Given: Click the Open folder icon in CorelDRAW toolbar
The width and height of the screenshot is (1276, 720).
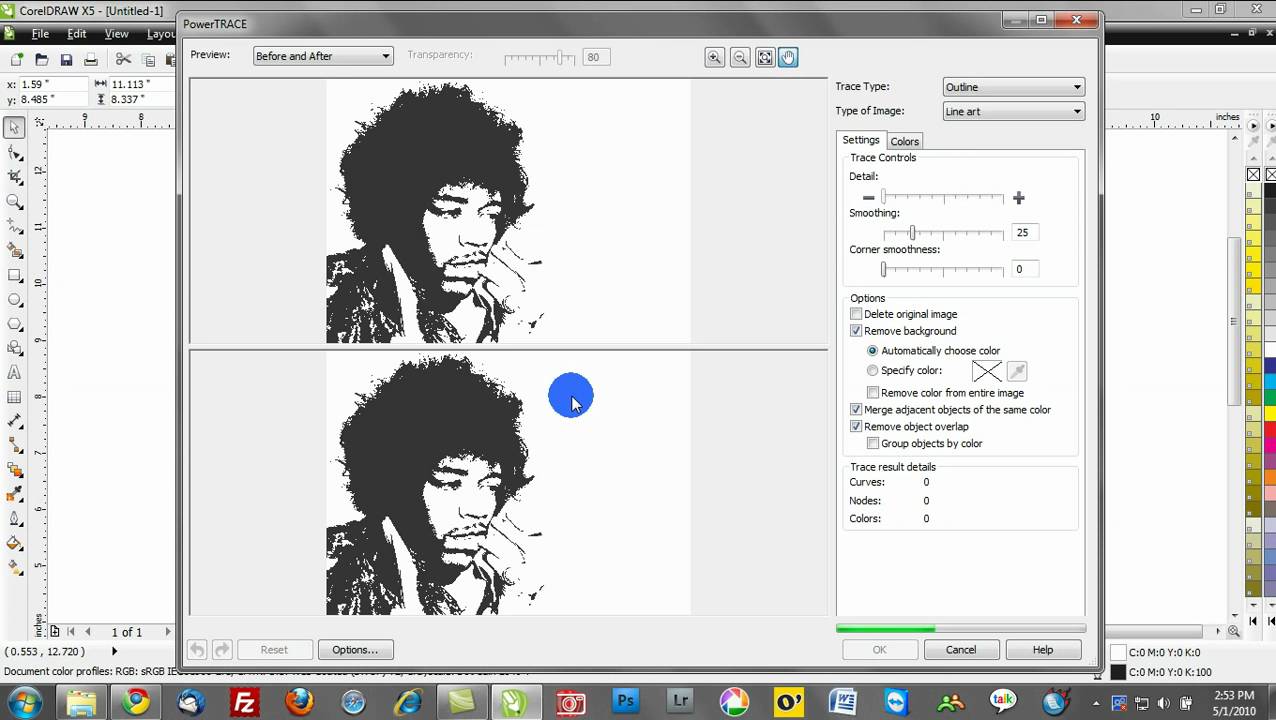Looking at the screenshot, I should coord(42,60).
